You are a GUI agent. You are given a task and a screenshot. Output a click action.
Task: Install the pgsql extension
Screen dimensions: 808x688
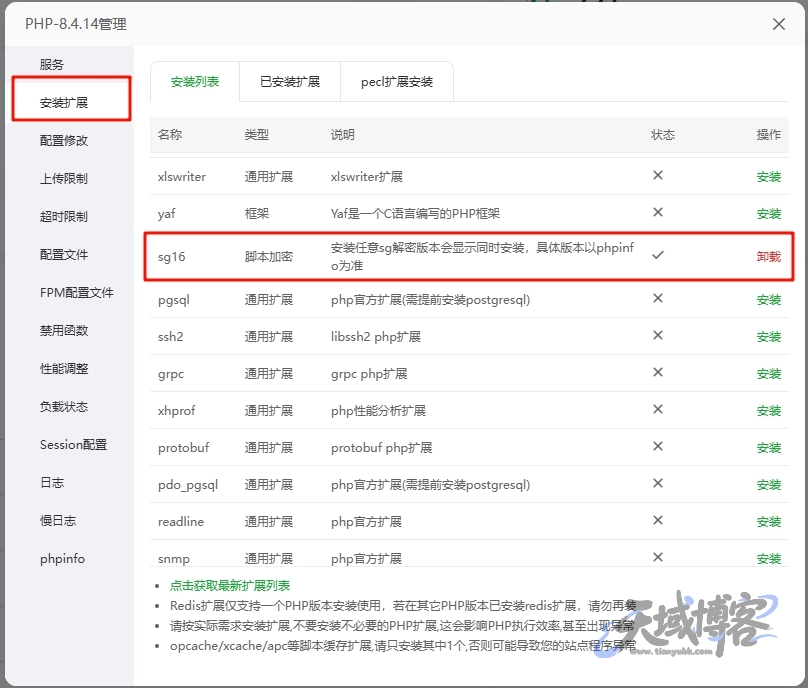(x=768, y=300)
